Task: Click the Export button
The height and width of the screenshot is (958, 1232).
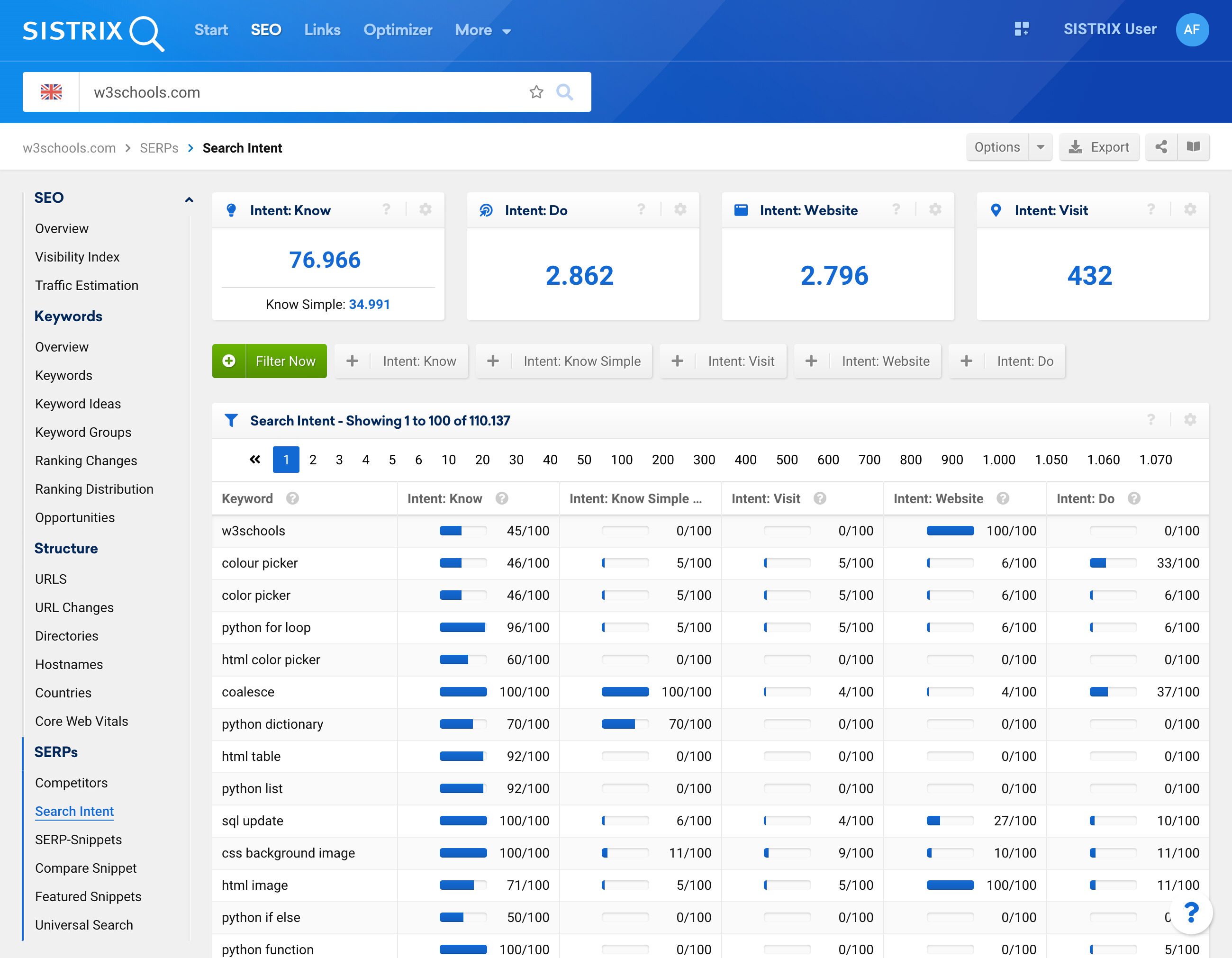Action: (1099, 147)
